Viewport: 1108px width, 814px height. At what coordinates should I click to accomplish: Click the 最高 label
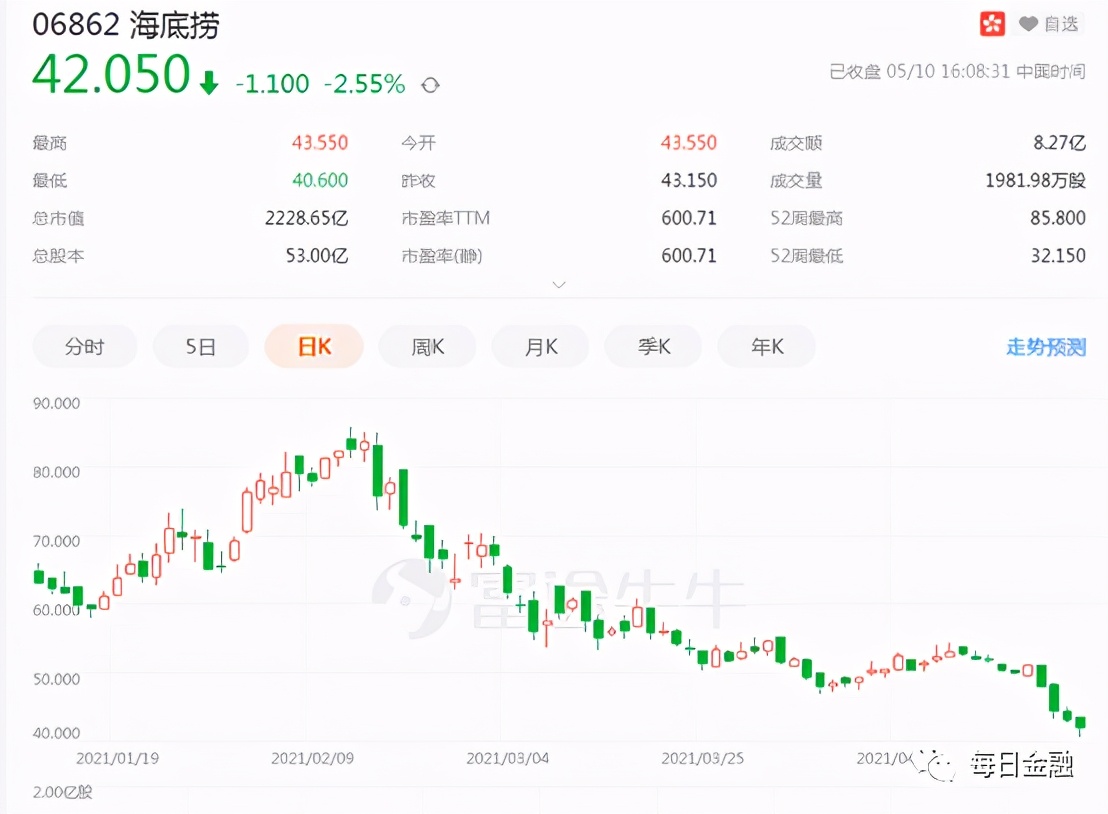click(49, 143)
